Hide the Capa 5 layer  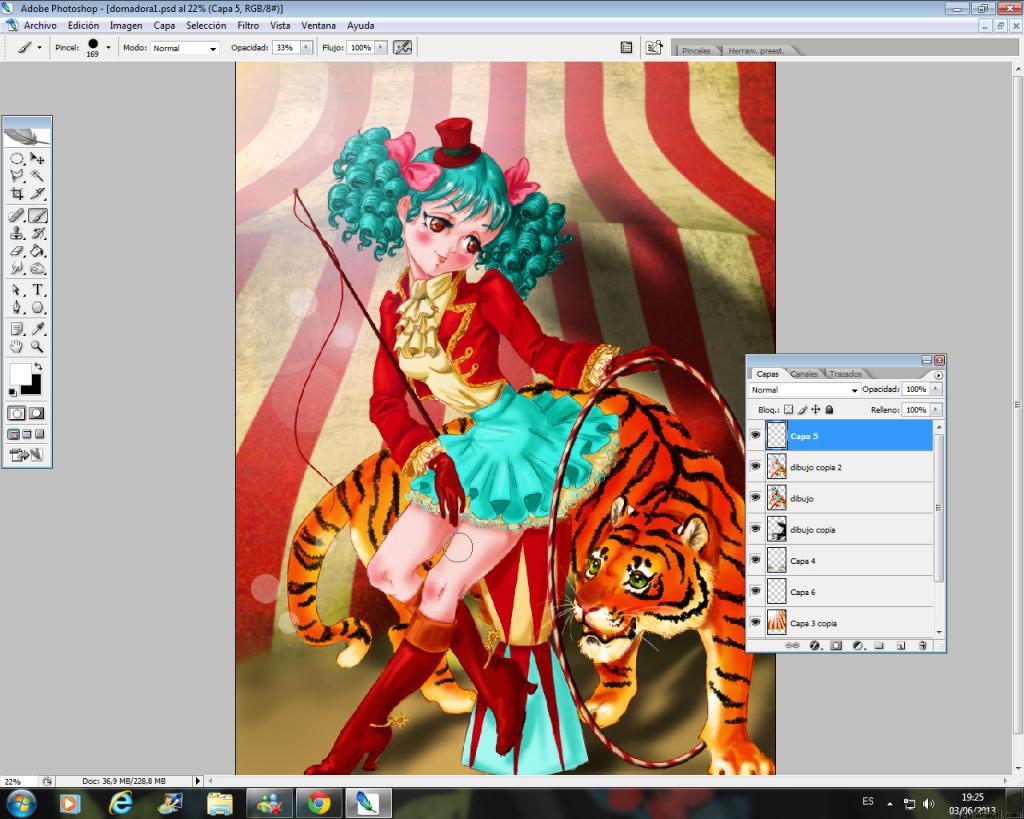pyautogui.click(x=756, y=436)
